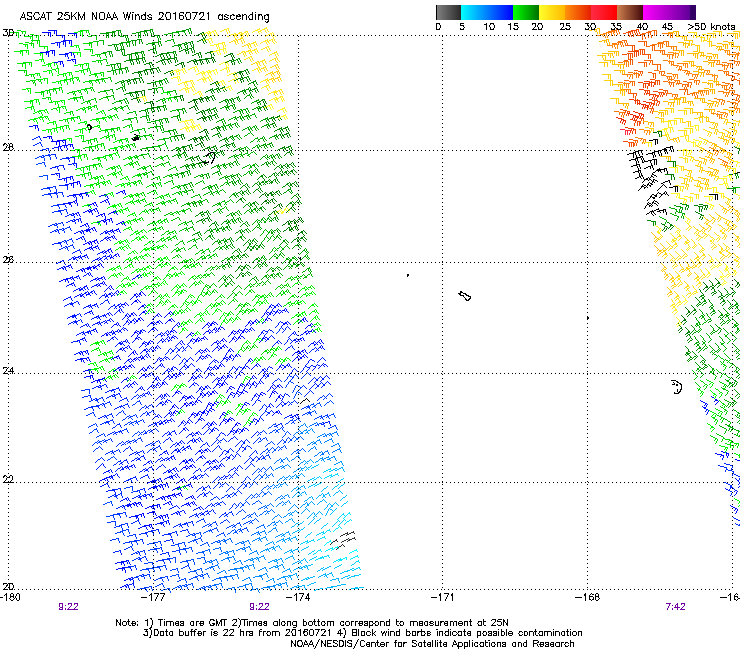Select the blue 10-15 knots legend segment

(500, 12)
